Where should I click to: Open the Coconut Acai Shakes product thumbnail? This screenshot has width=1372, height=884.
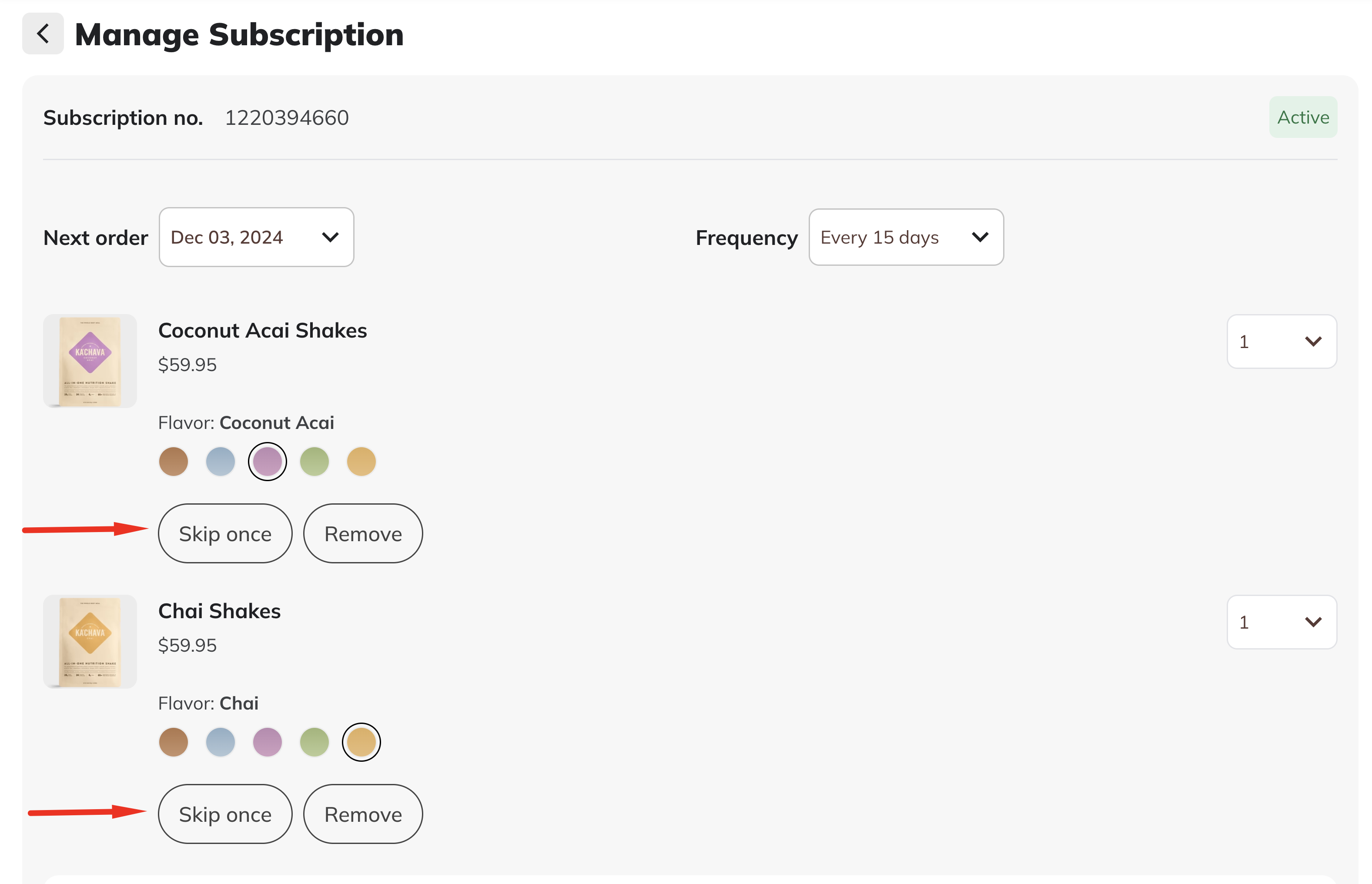pos(90,361)
